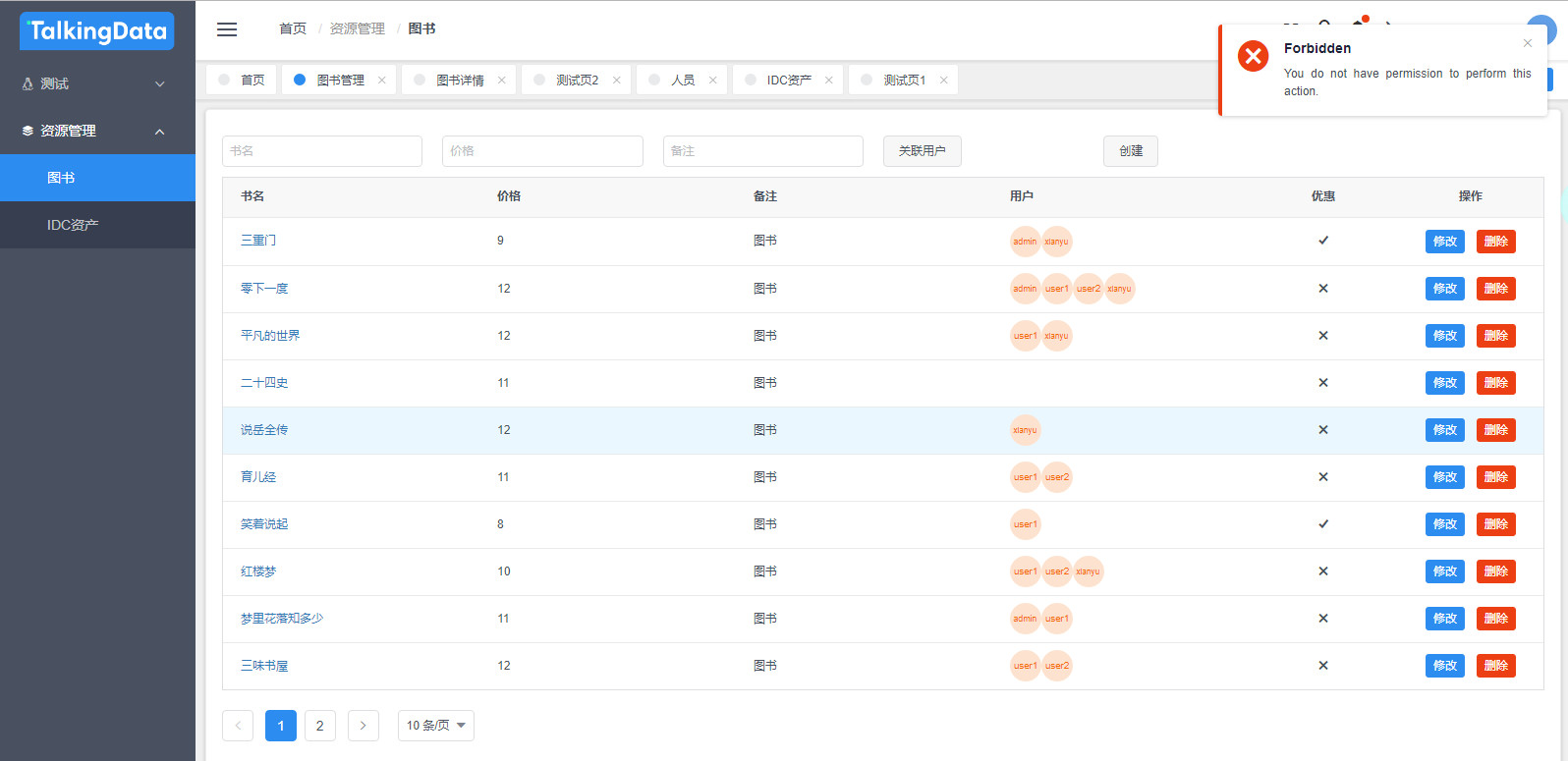This screenshot has width=1568, height=761.
Task: Open the 10 条/页 page size dropdown
Action: pos(435,726)
